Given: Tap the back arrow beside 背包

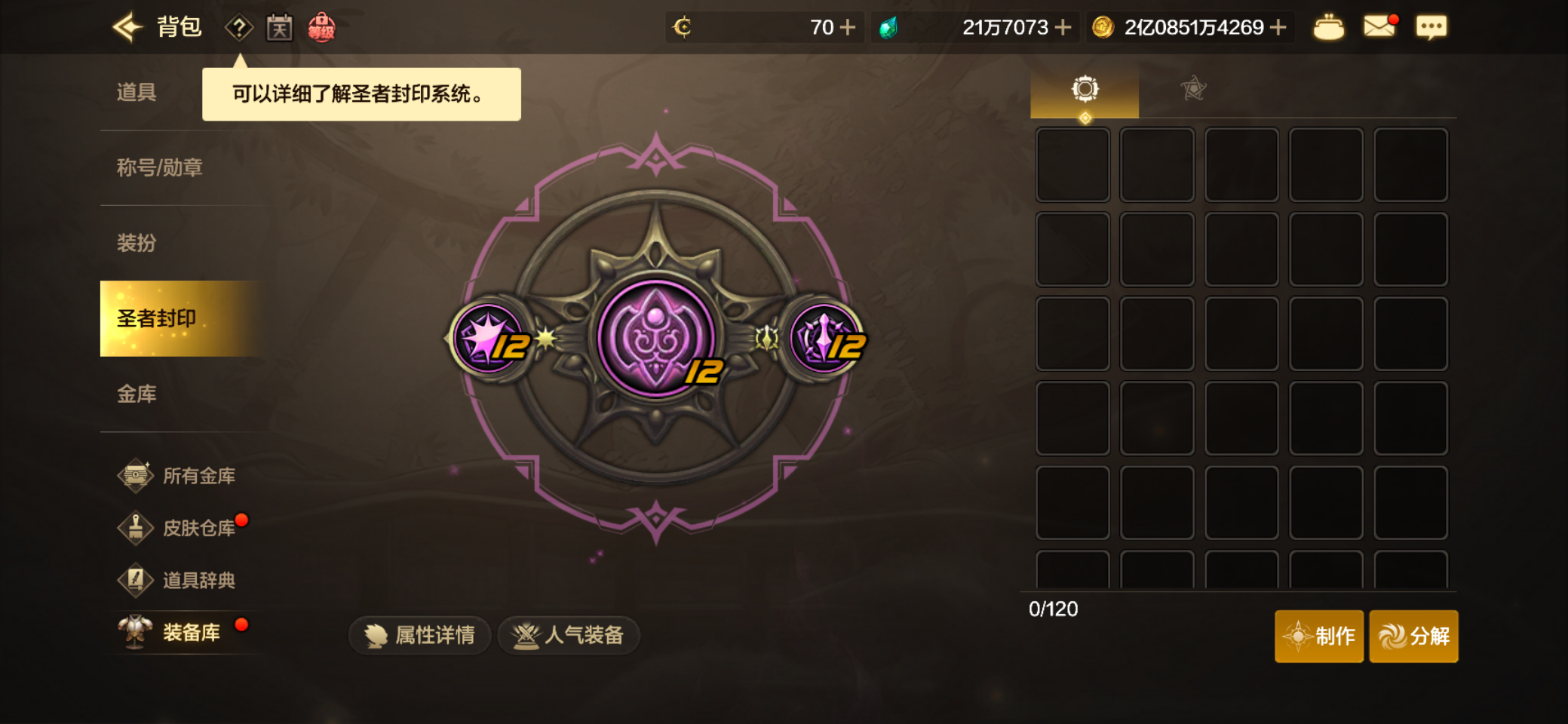Looking at the screenshot, I should pyautogui.click(x=128, y=28).
